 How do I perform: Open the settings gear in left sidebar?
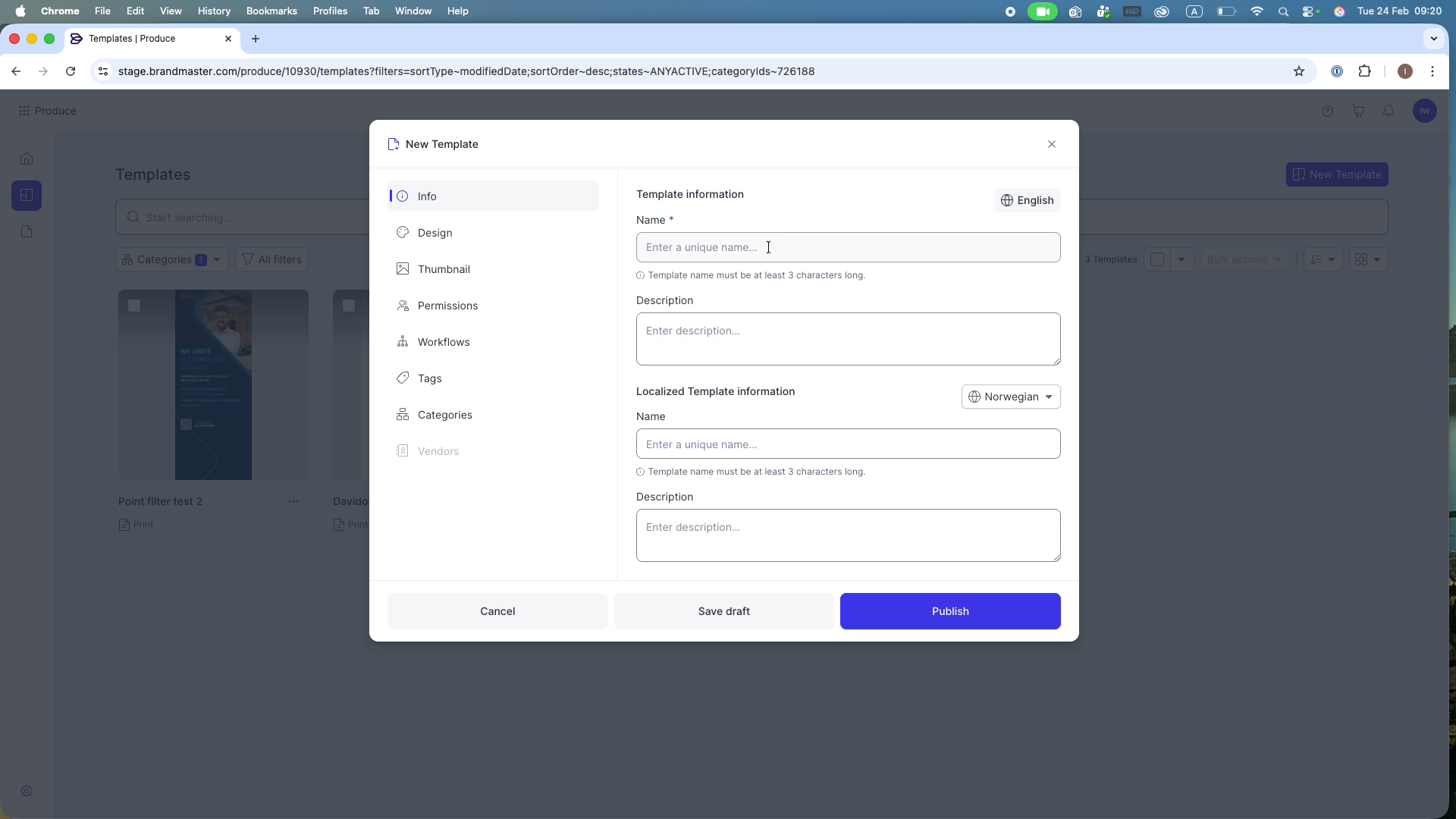27,791
